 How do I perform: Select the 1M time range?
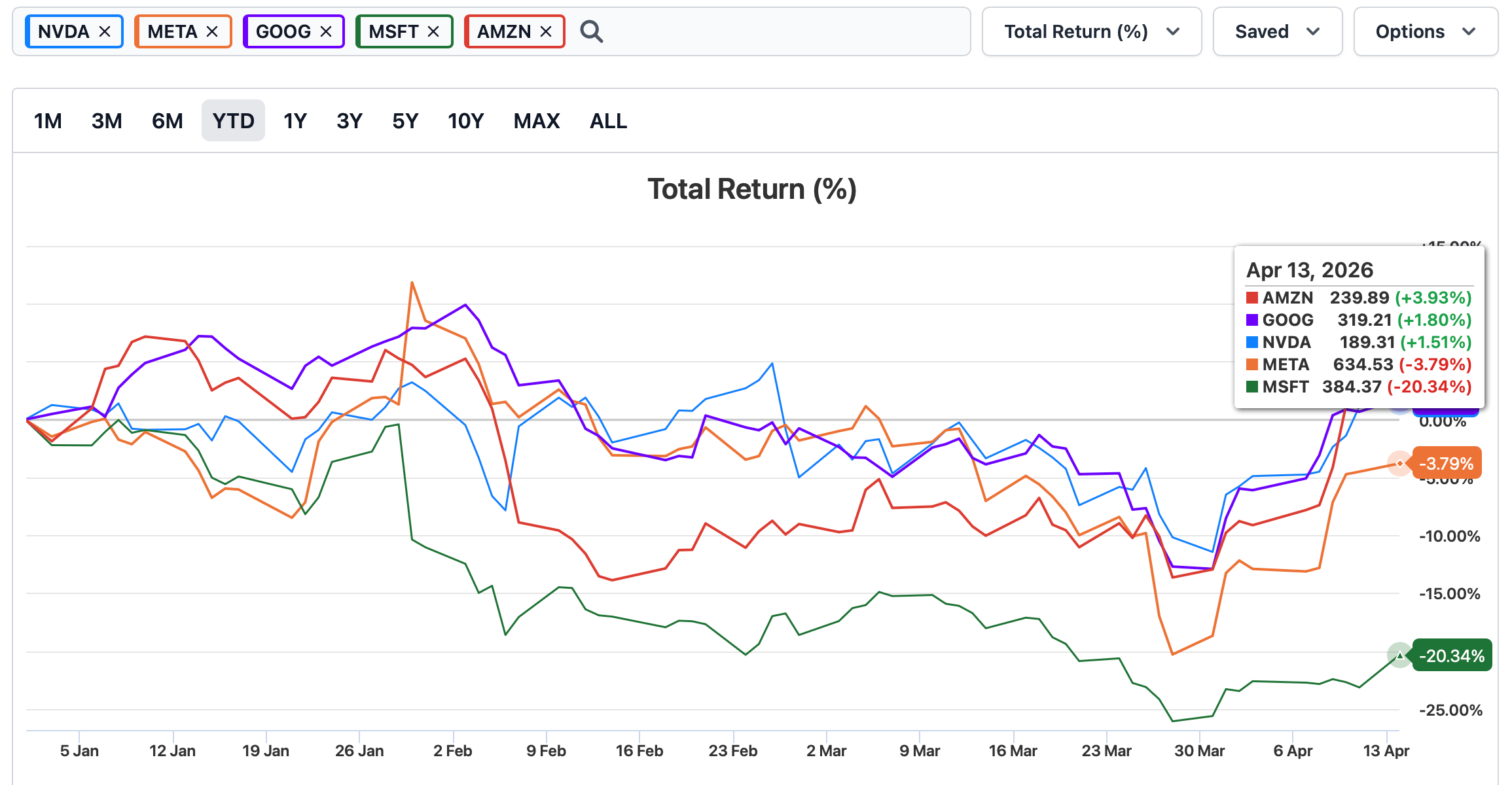[x=48, y=121]
